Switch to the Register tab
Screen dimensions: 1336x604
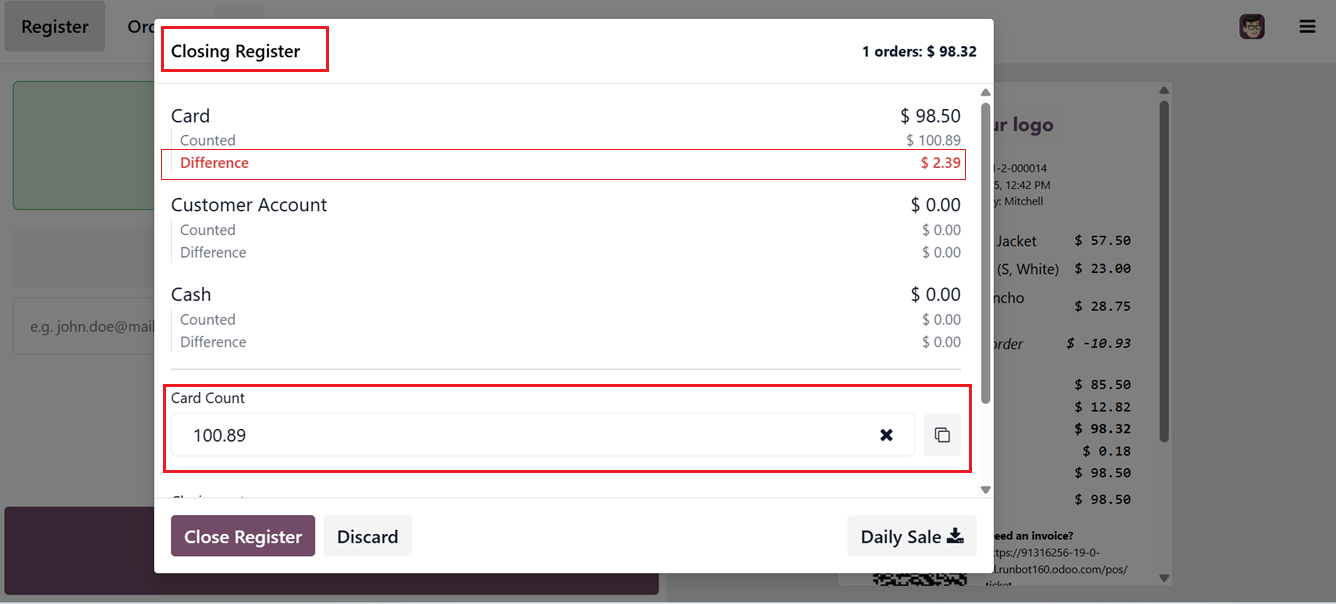(x=55, y=27)
